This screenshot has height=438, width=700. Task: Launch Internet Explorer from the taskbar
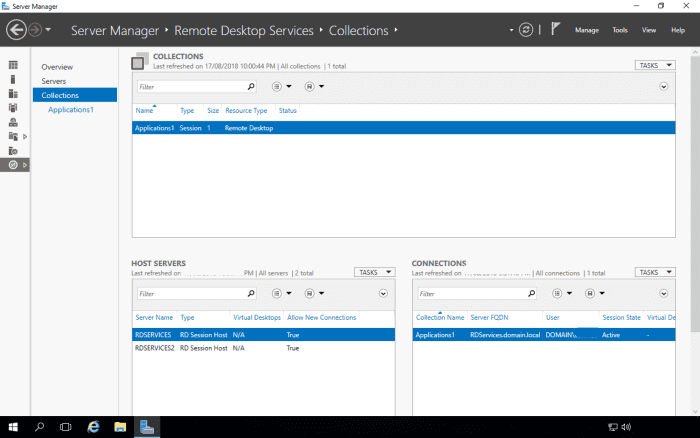click(x=93, y=427)
